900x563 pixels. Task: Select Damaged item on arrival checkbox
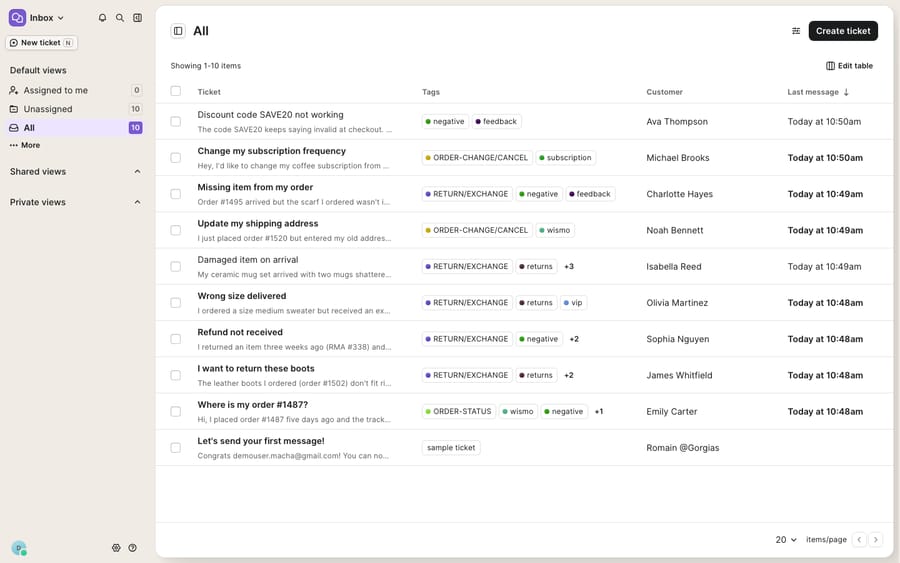pyautogui.click(x=176, y=266)
